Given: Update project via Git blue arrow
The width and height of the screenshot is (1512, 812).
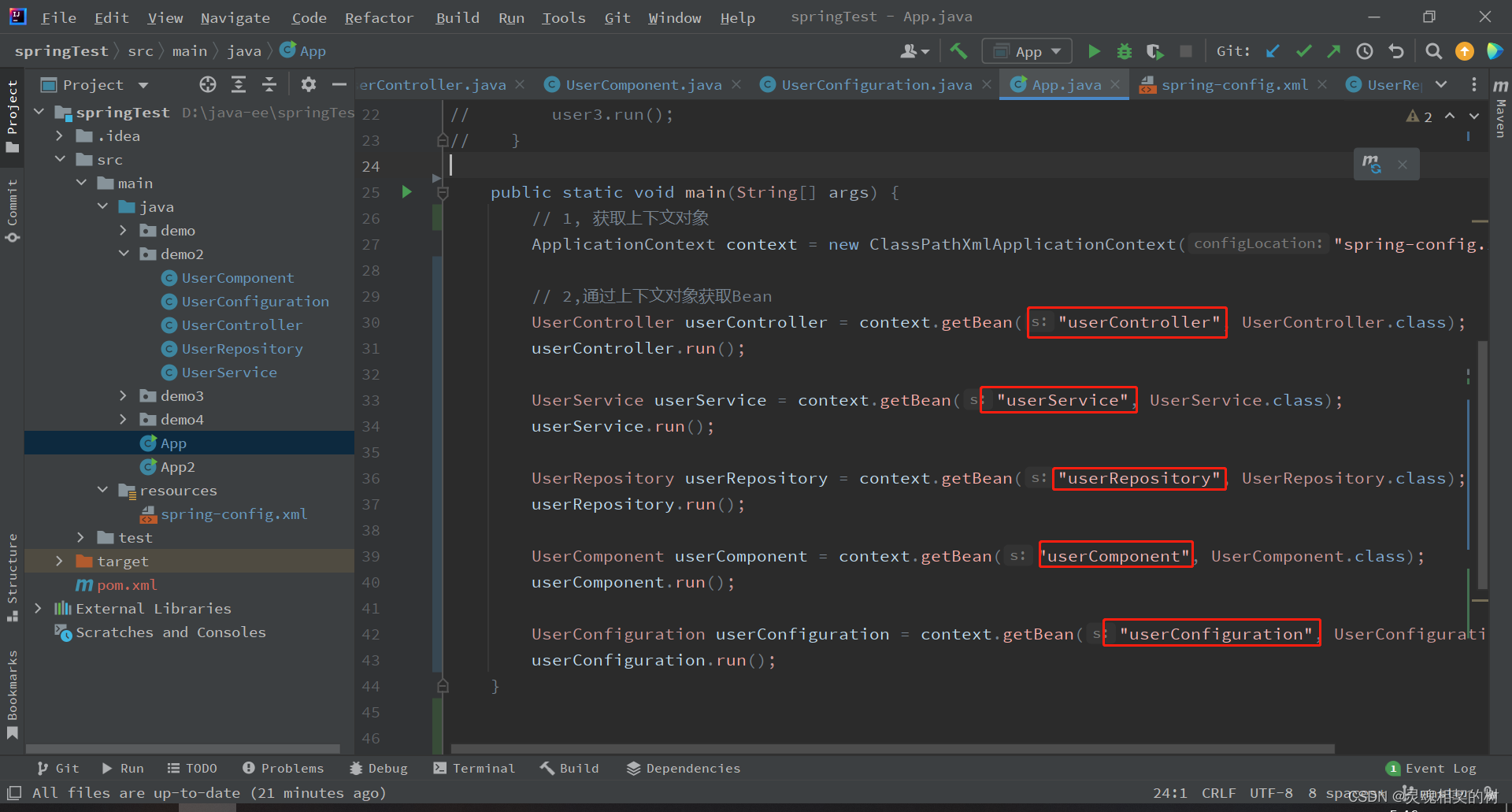Looking at the screenshot, I should (1273, 51).
